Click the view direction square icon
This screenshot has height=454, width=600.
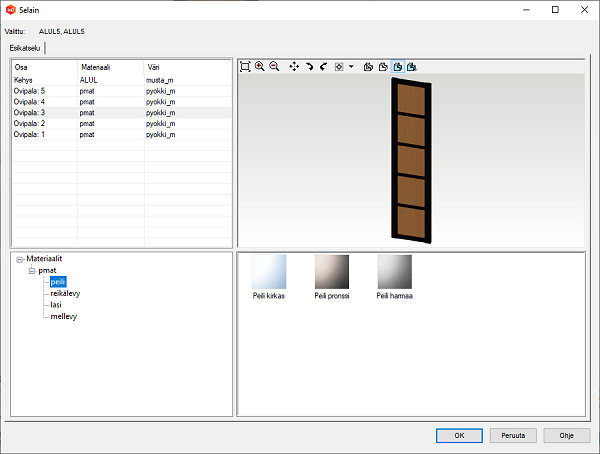tap(340, 66)
